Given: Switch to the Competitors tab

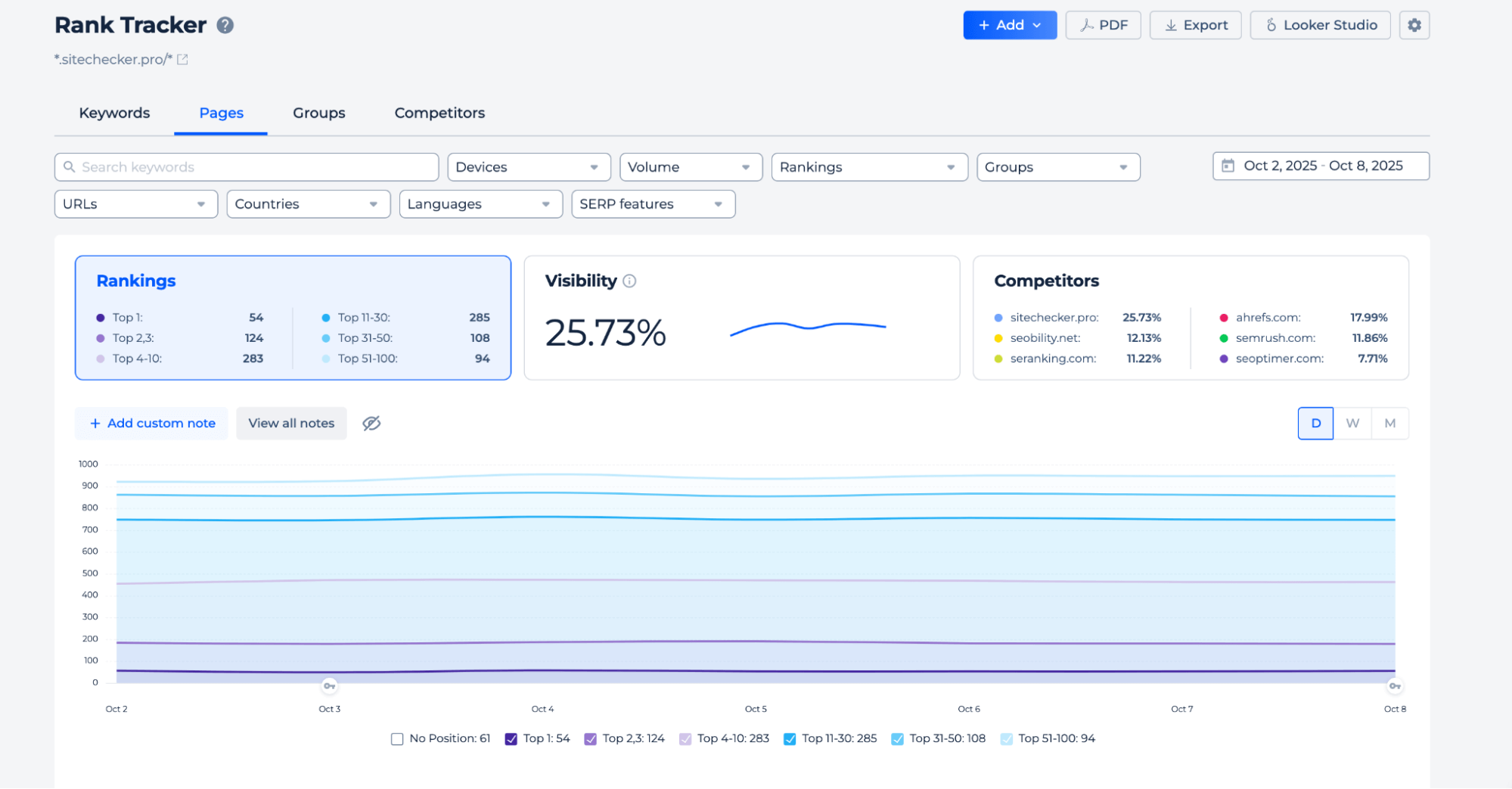Looking at the screenshot, I should (439, 113).
